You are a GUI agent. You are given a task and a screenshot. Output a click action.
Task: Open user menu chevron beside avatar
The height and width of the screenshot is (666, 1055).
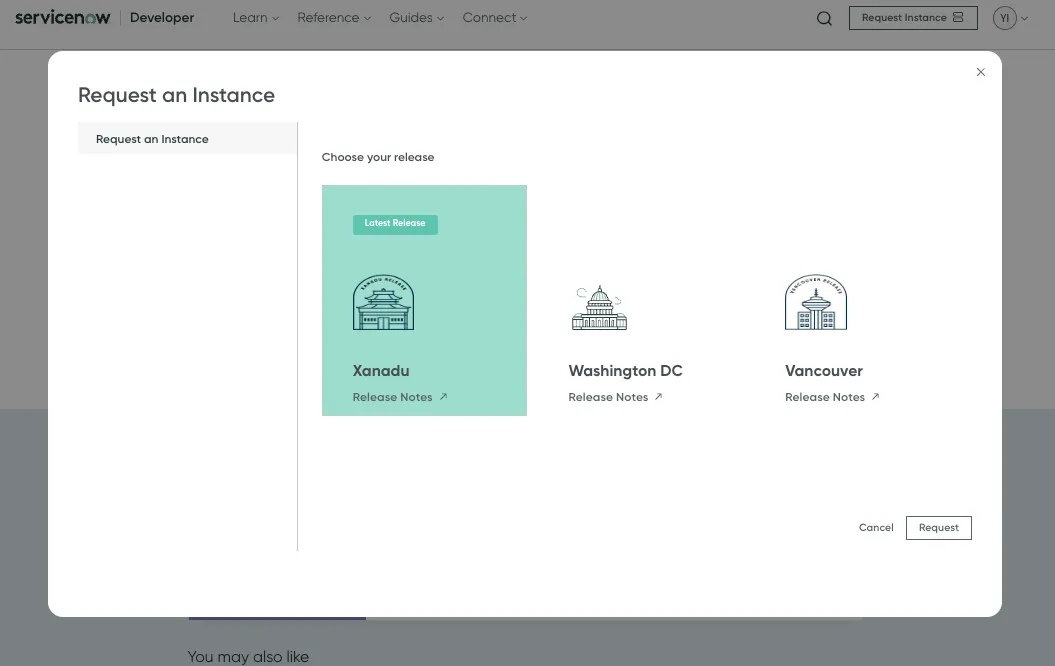[x=1025, y=19]
